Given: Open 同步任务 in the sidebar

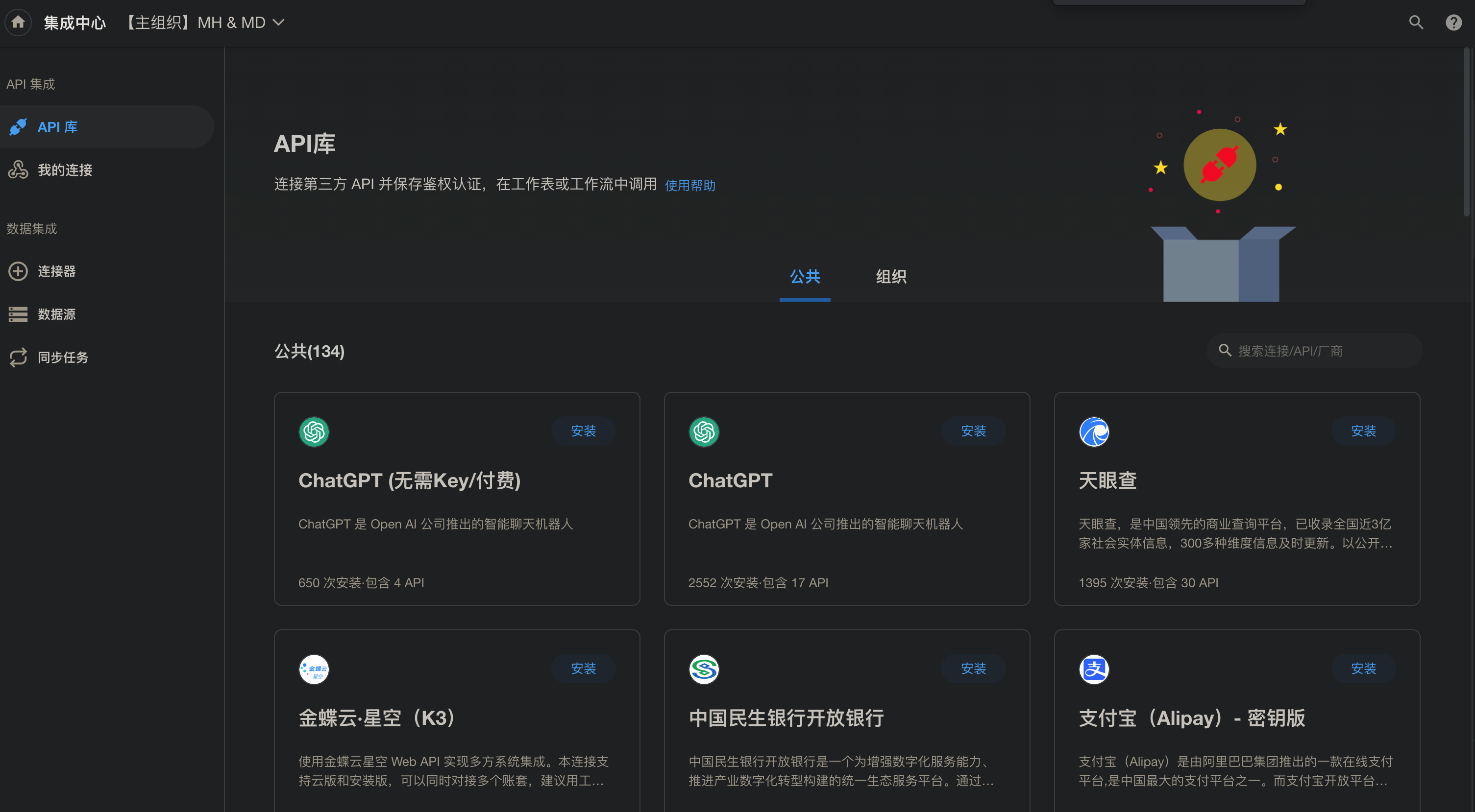Looking at the screenshot, I should click(x=62, y=358).
